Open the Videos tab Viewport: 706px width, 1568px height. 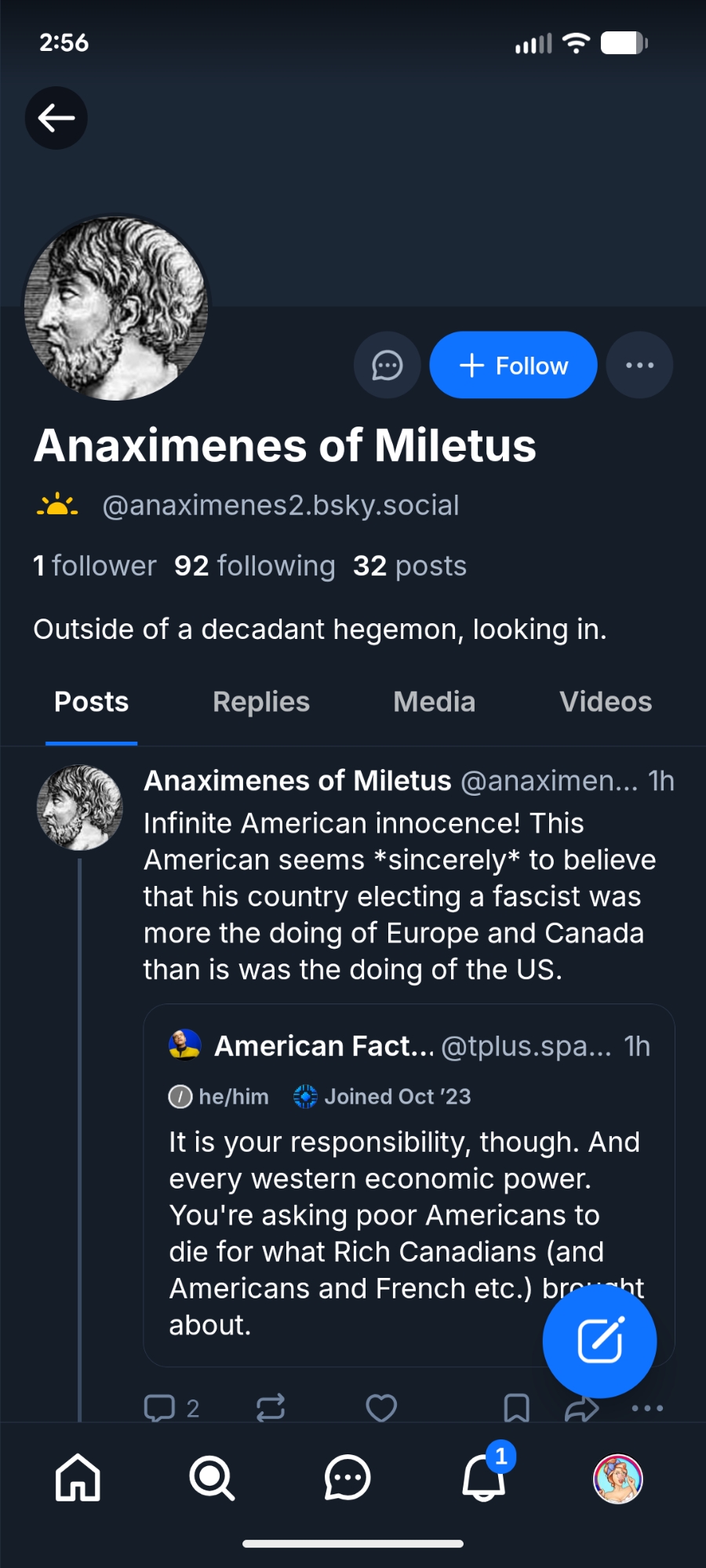click(x=605, y=702)
